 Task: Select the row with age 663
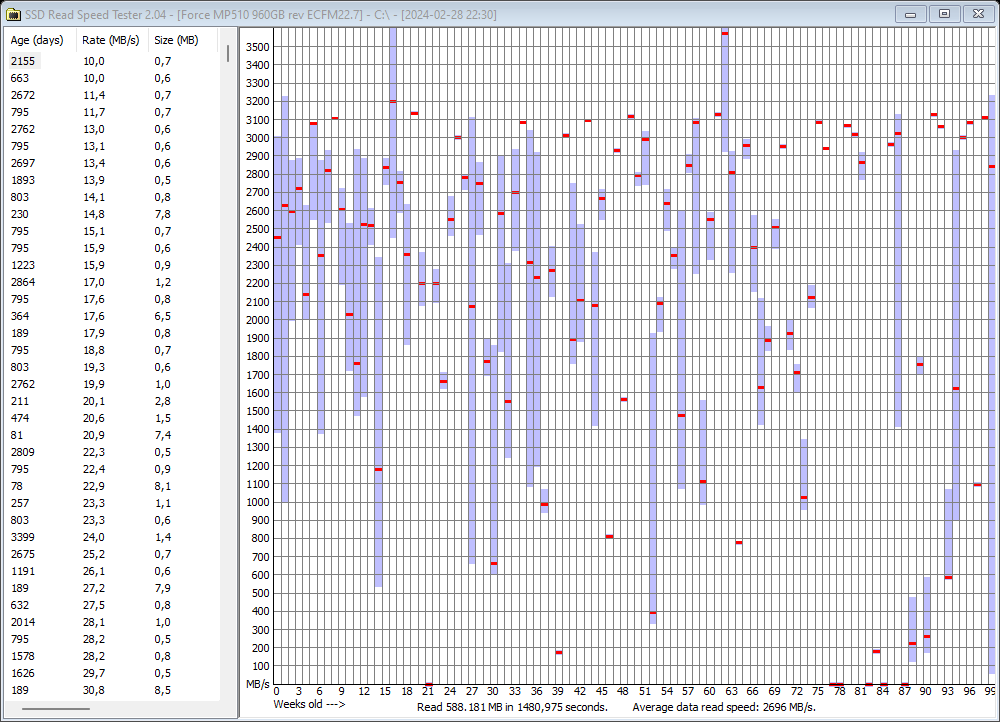click(112, 78)
